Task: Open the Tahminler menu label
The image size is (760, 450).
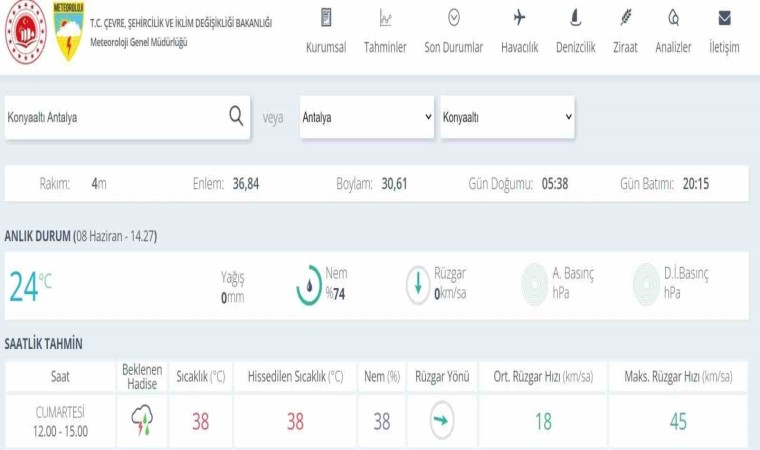Action: pos(385,47)
